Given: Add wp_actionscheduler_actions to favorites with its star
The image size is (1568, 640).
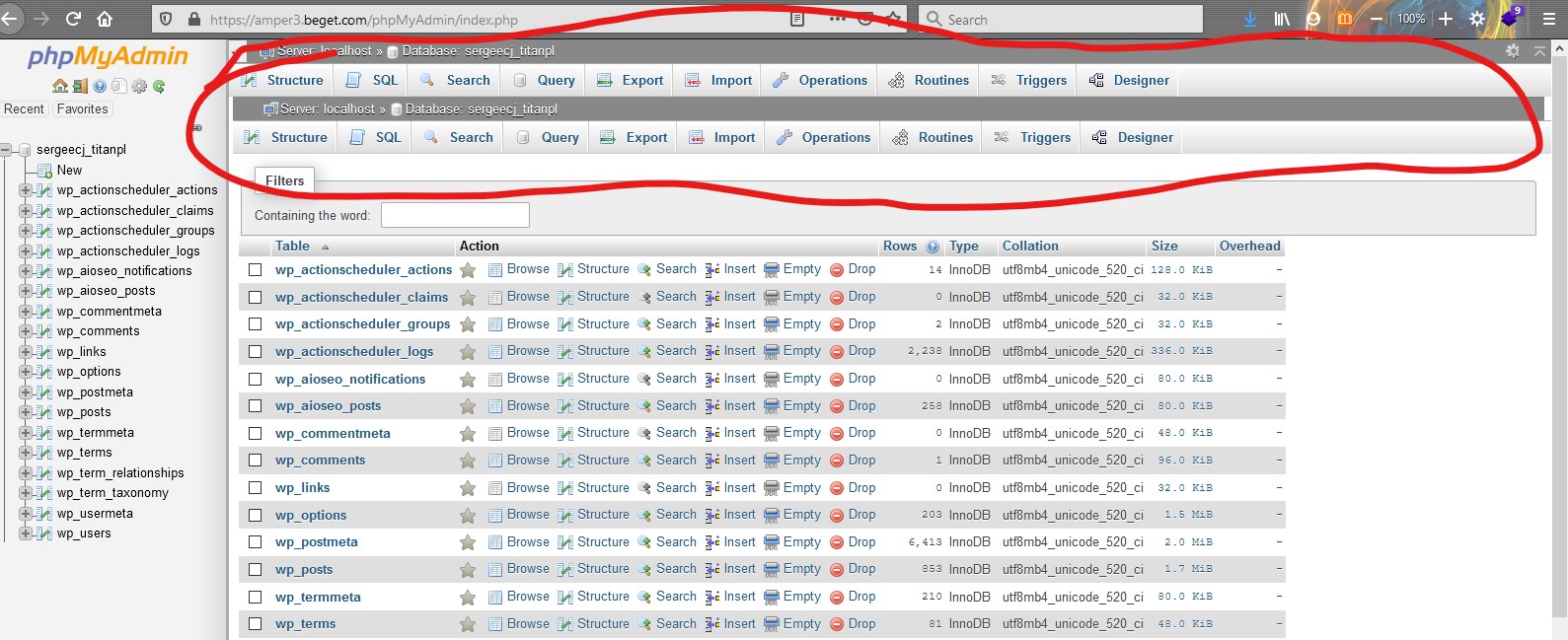Looking at the screenshot, I should pos(468,270).
